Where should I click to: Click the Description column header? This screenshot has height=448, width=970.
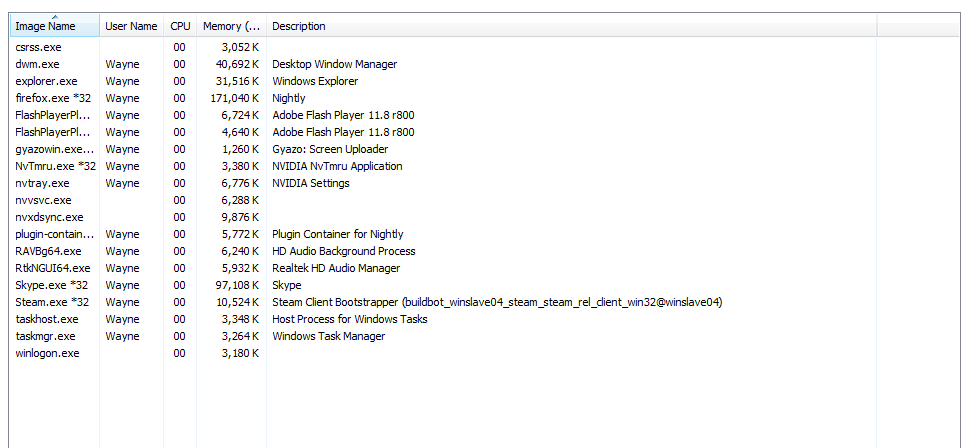click(x=572, y=26)
